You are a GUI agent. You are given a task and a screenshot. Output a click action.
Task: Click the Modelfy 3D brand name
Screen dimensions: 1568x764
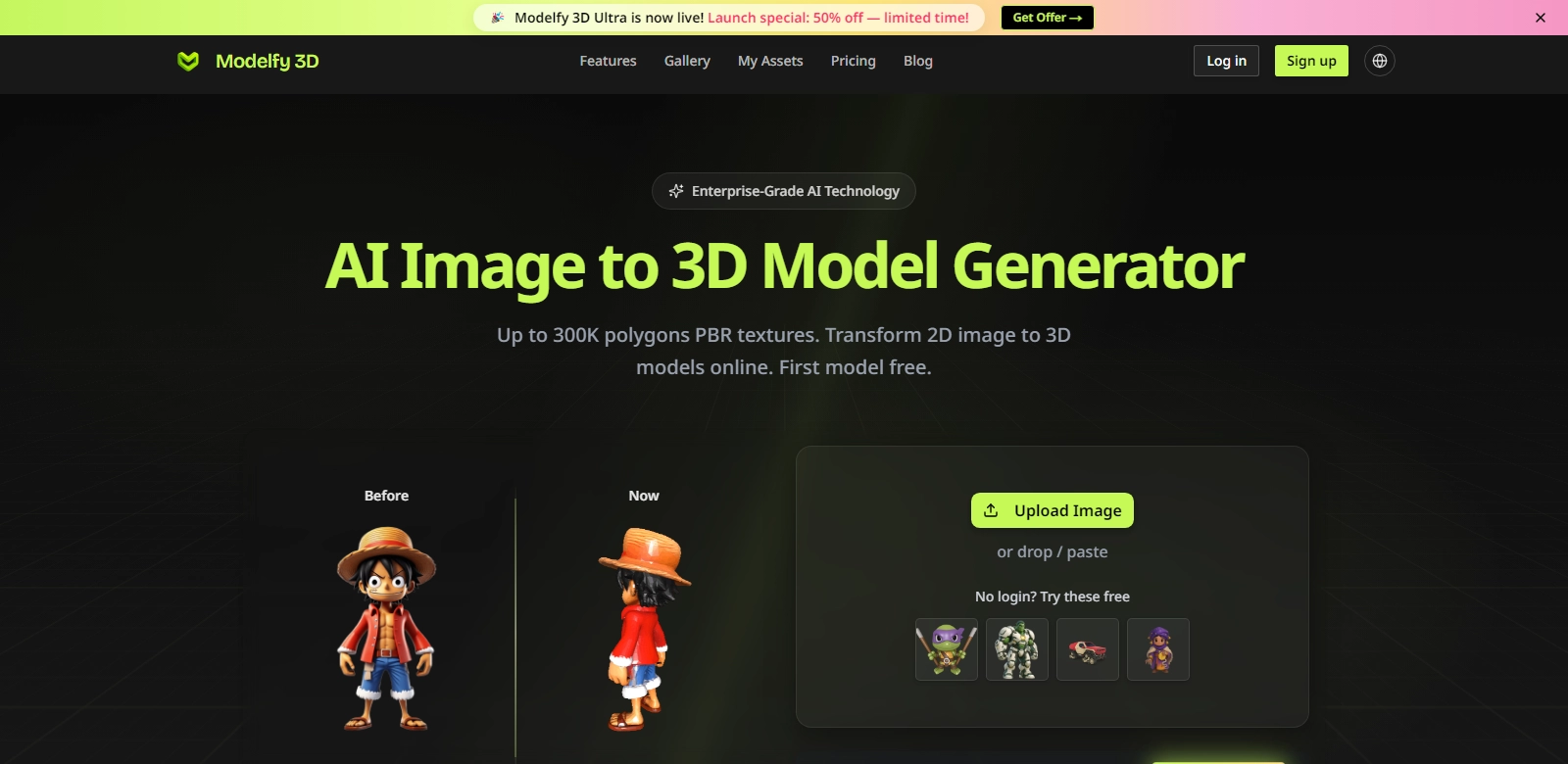point(267,61)
